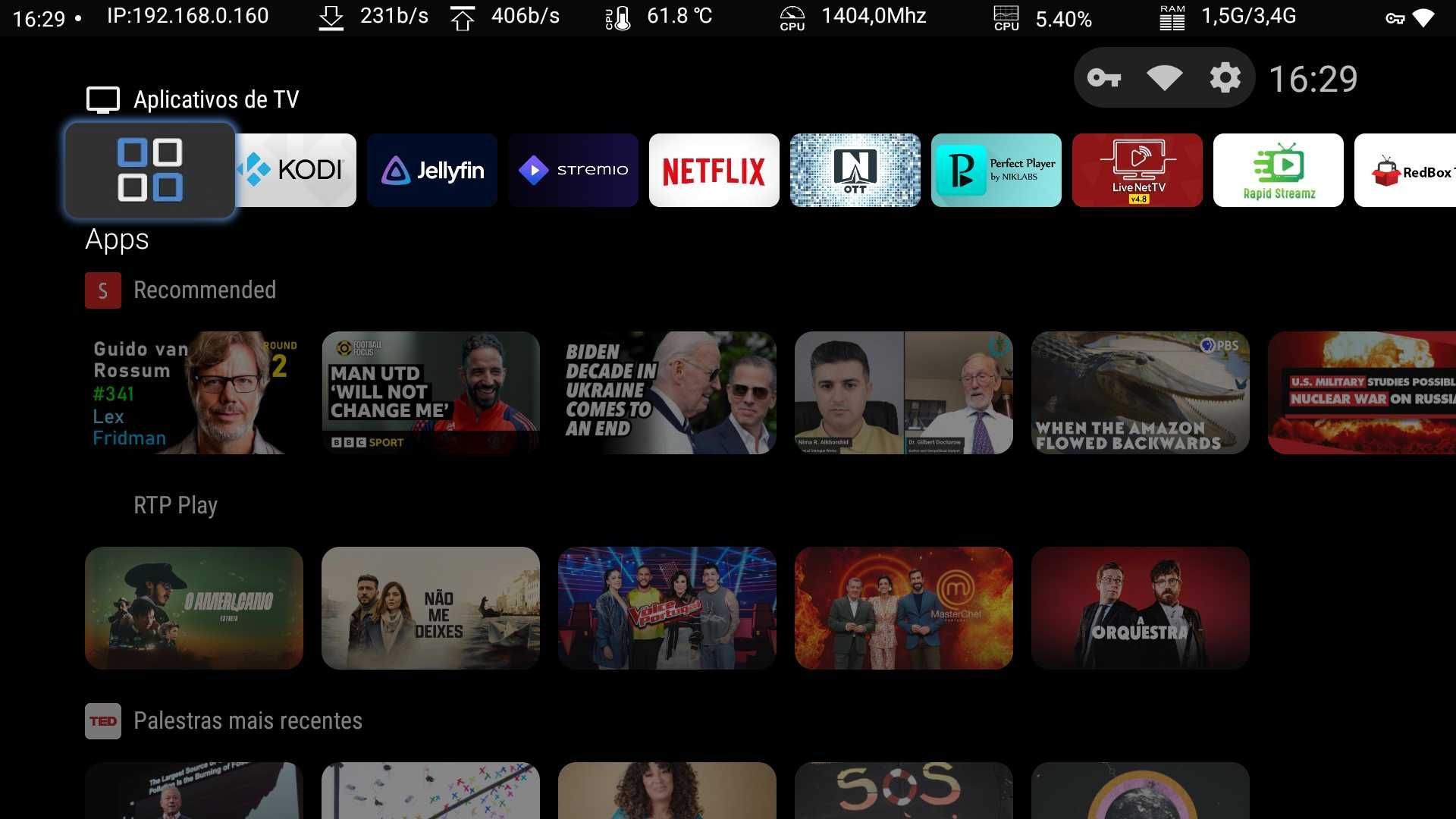Play Não Me Deixes on RTP Play

click(x=431, y=608)
